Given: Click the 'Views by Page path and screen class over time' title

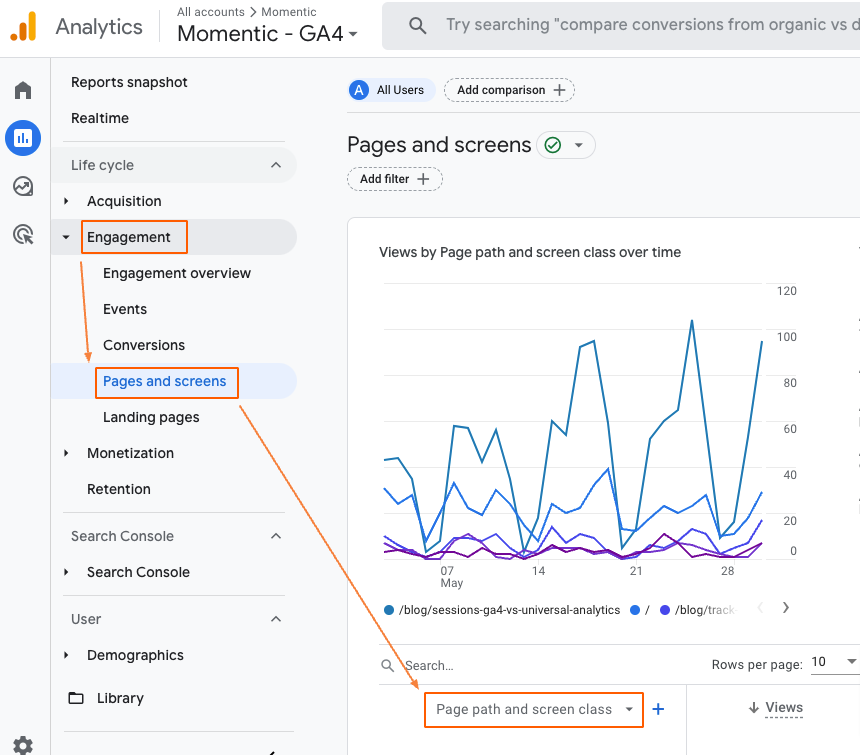Looking at the screenshot, I should pos(530,252).
